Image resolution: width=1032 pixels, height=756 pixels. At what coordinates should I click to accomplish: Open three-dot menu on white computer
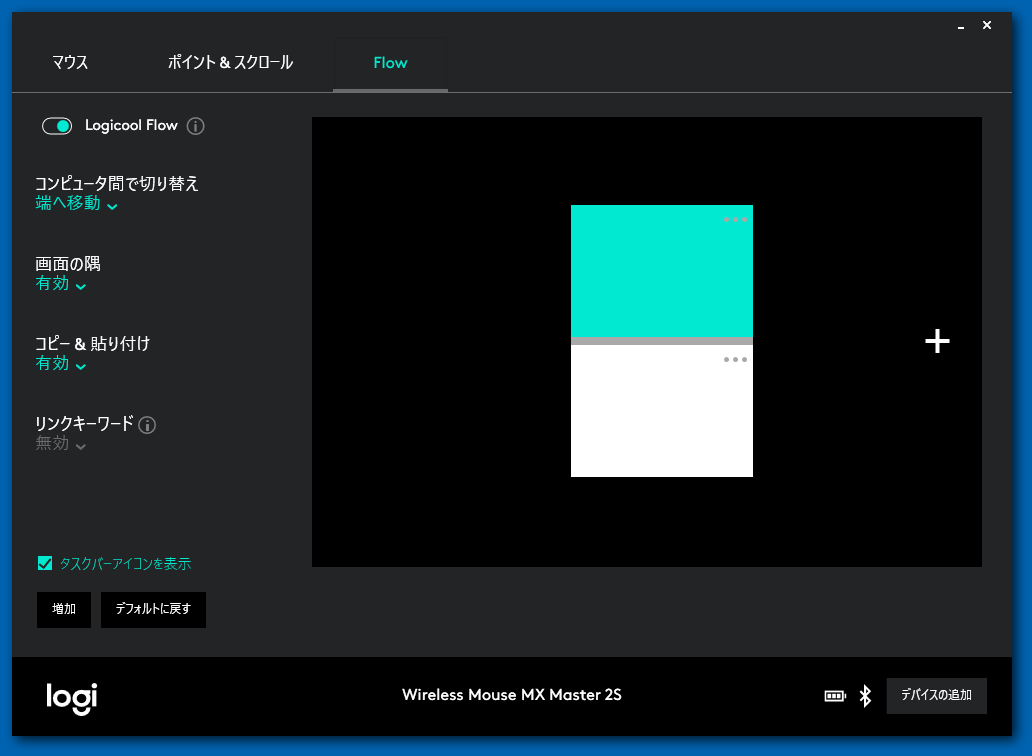tap(735, 359)
